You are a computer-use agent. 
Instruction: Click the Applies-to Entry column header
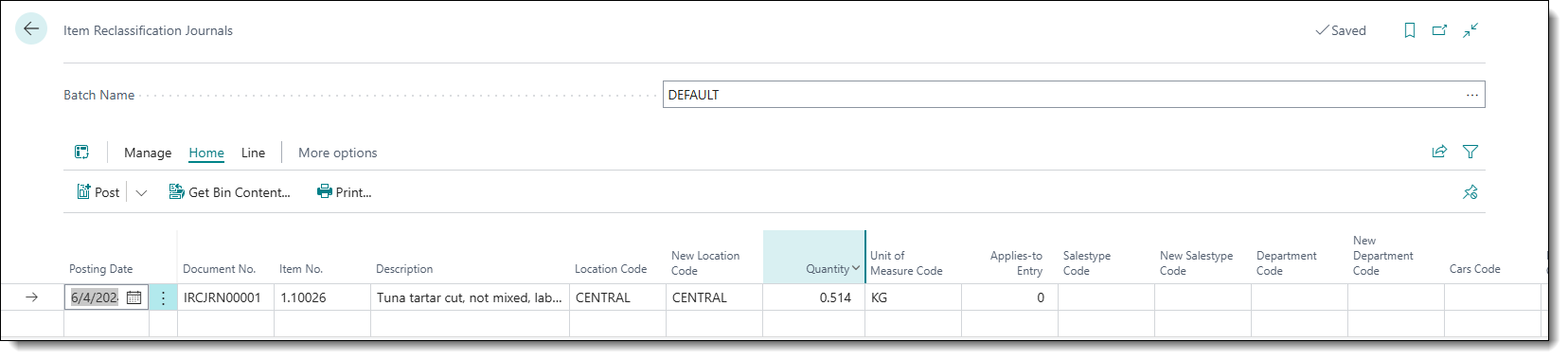point(1016,263)
